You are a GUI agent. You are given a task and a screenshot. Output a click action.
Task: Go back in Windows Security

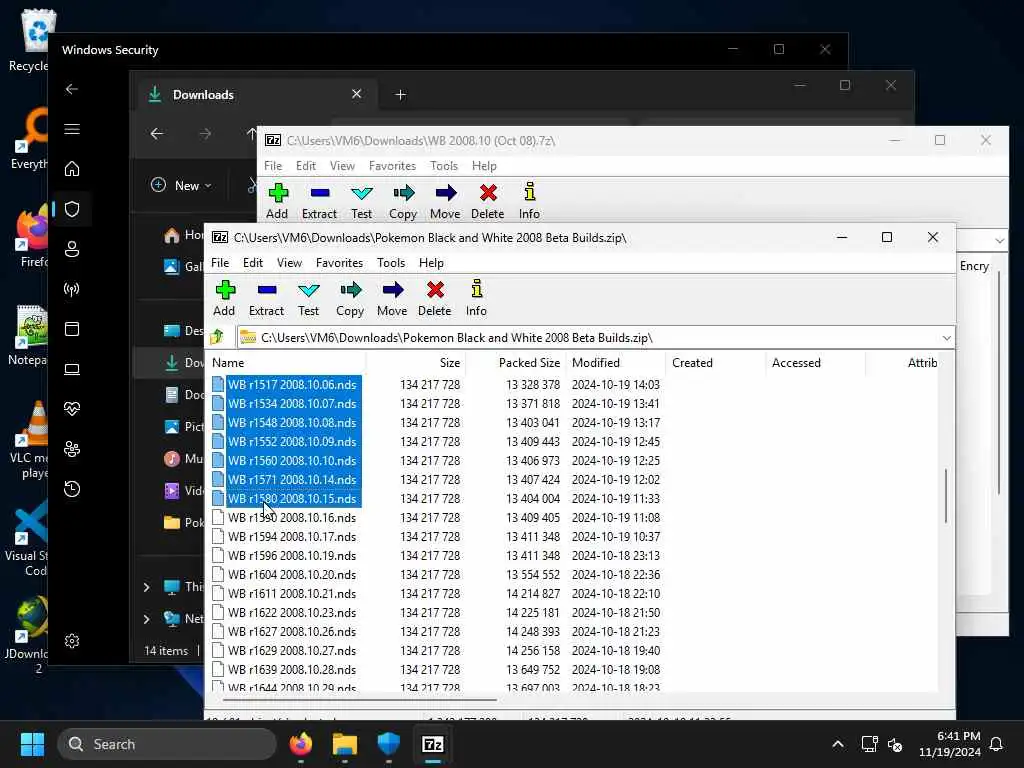pos(72,89)
